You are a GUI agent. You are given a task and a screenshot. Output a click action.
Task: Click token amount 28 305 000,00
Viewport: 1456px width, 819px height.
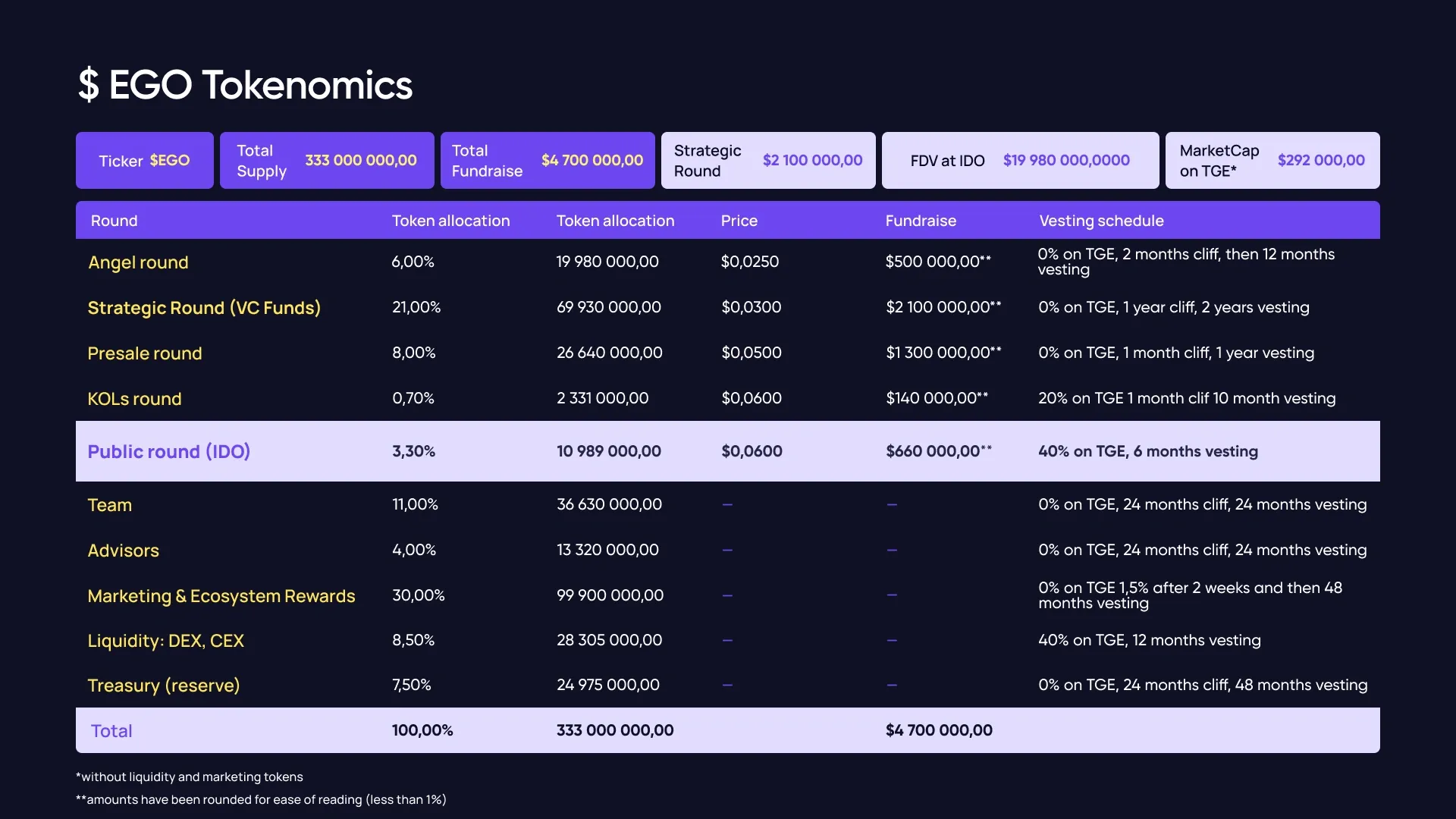[610, 640]
